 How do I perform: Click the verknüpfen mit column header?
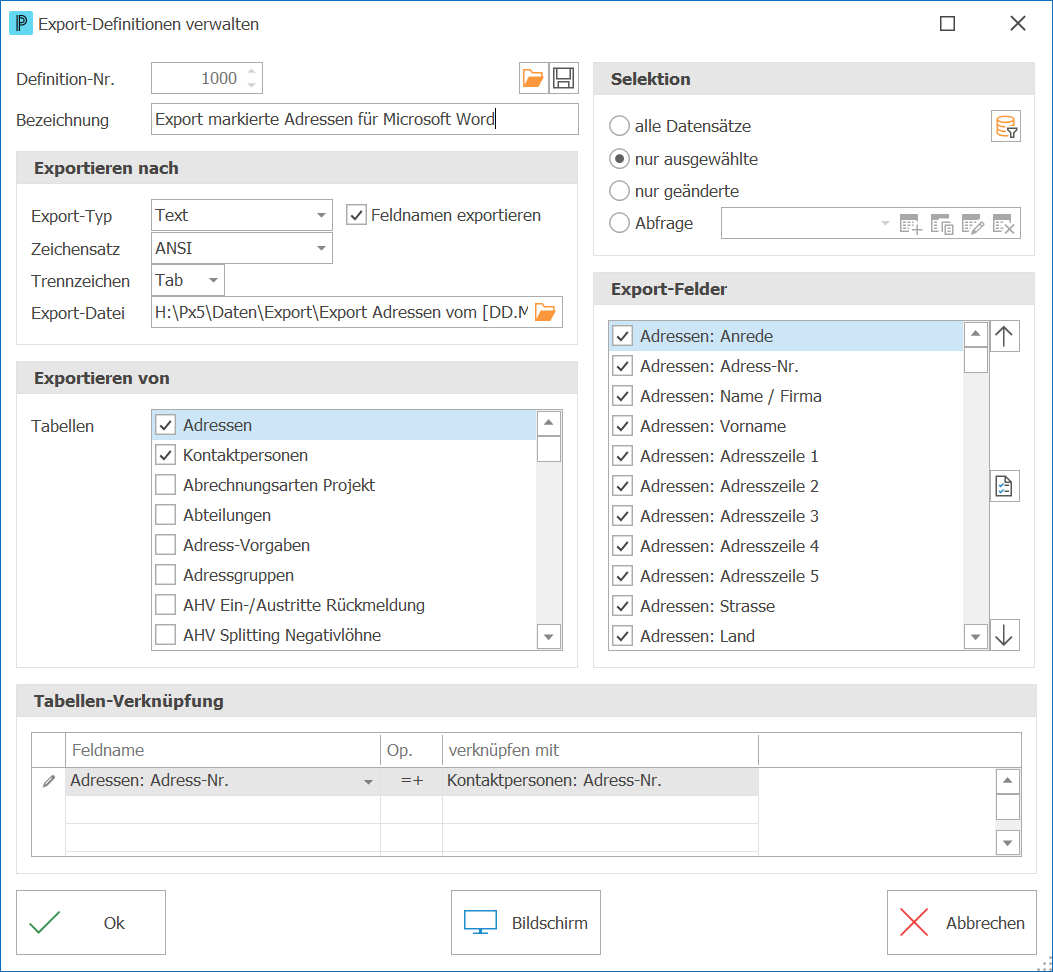click(x=600, y=750)
